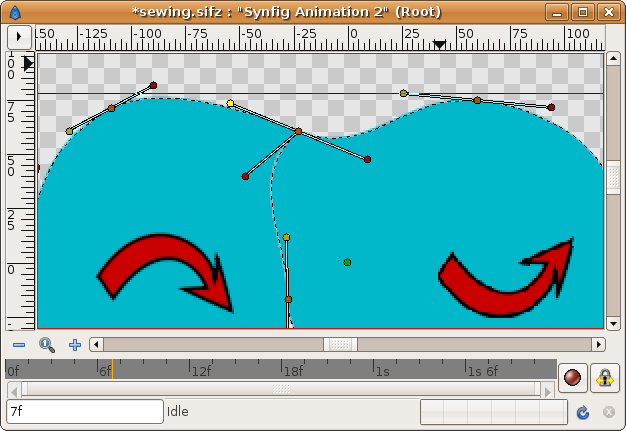Image resolution: width=626 pixels, height=431 pixels.
Task: Click the vertical scrollbar up arrow
Action: pos(613,59)
